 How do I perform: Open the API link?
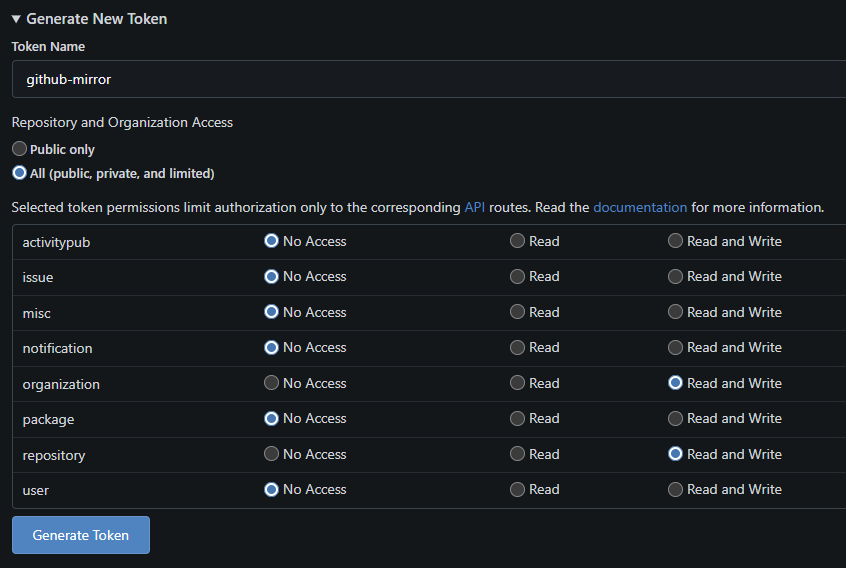pos(474,208)
